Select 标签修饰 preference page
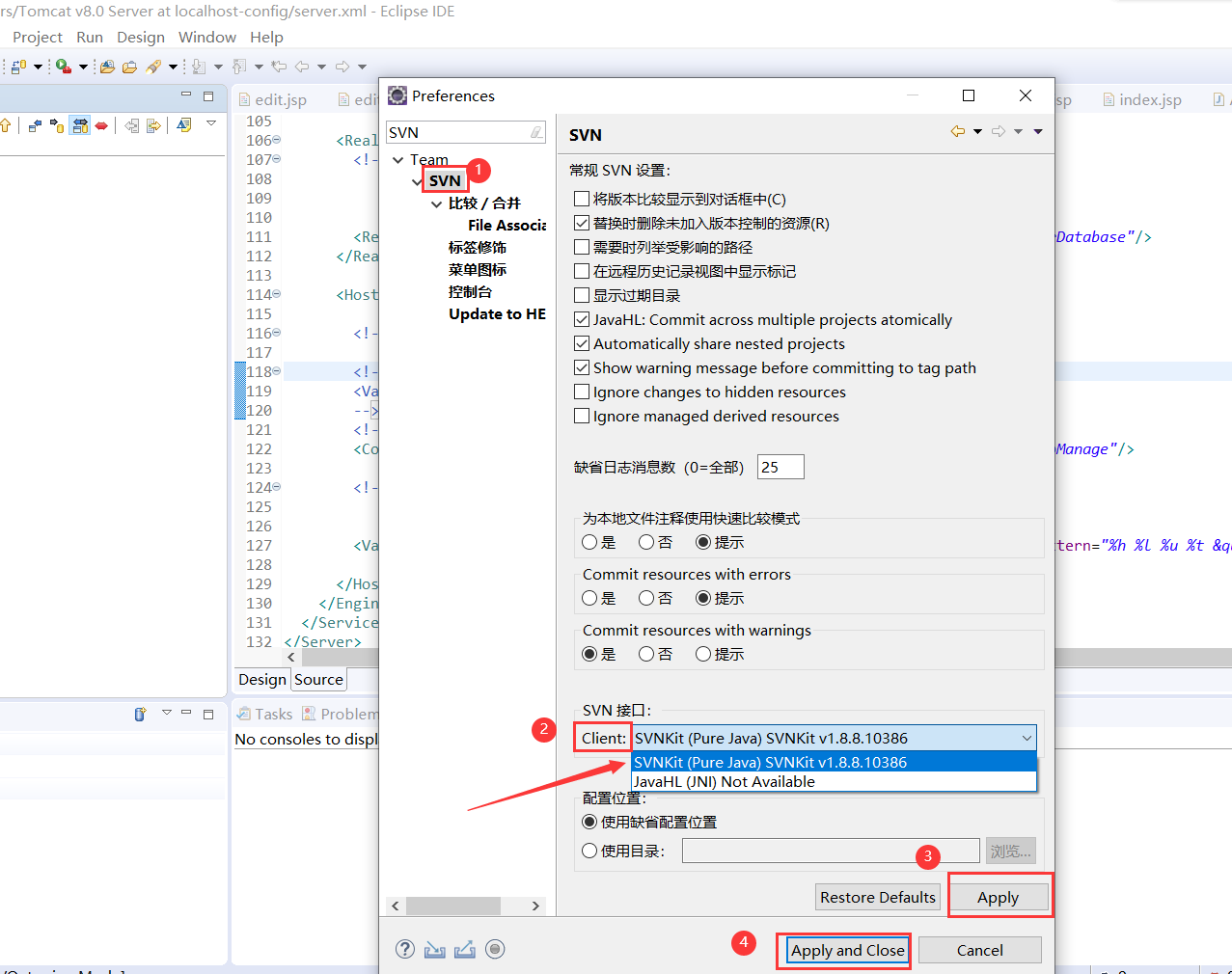The image size is (1232, 974). coord(478,247)
